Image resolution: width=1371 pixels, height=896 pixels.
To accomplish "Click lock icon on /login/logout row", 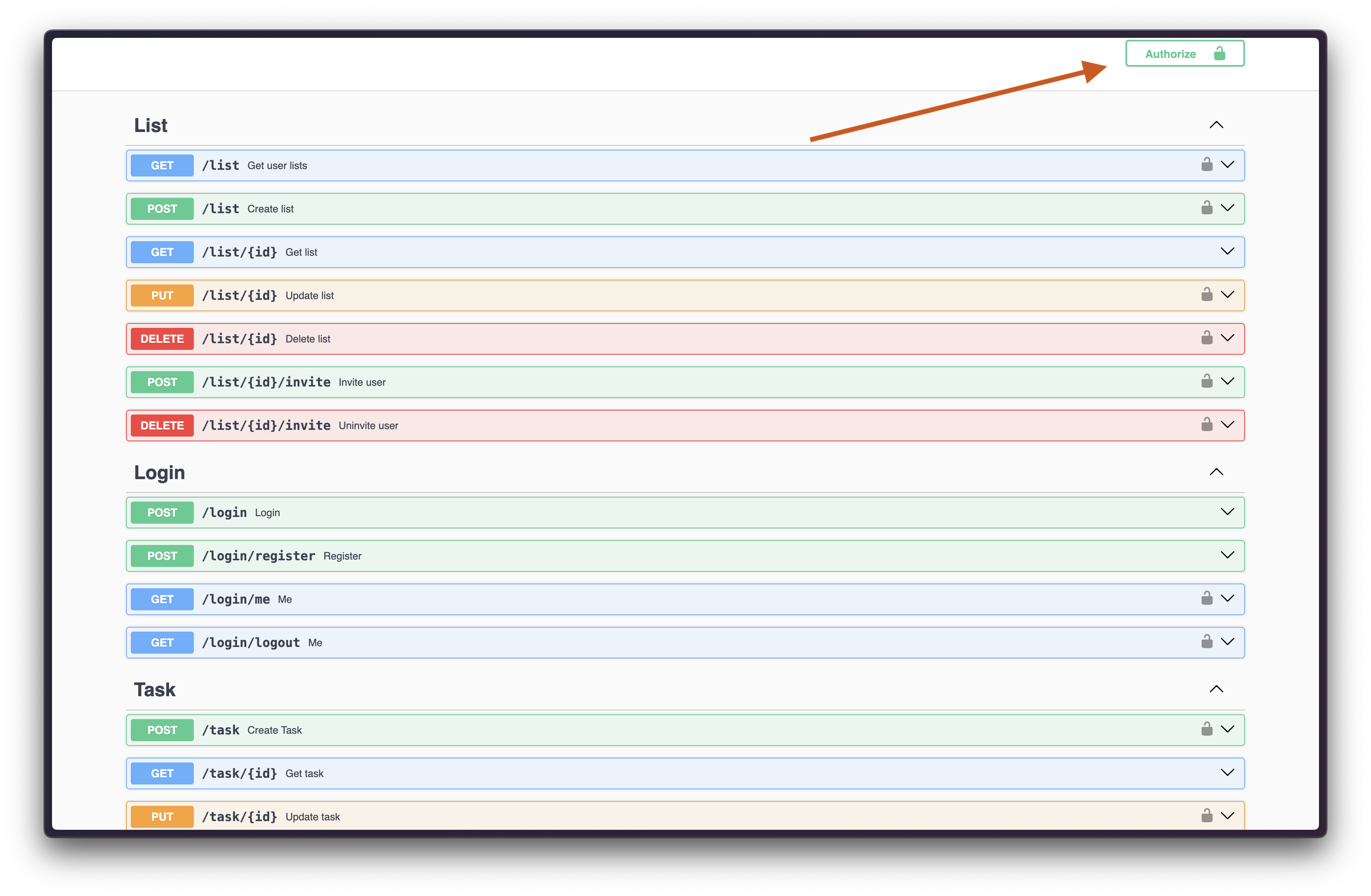I will tap(1206, 642).
